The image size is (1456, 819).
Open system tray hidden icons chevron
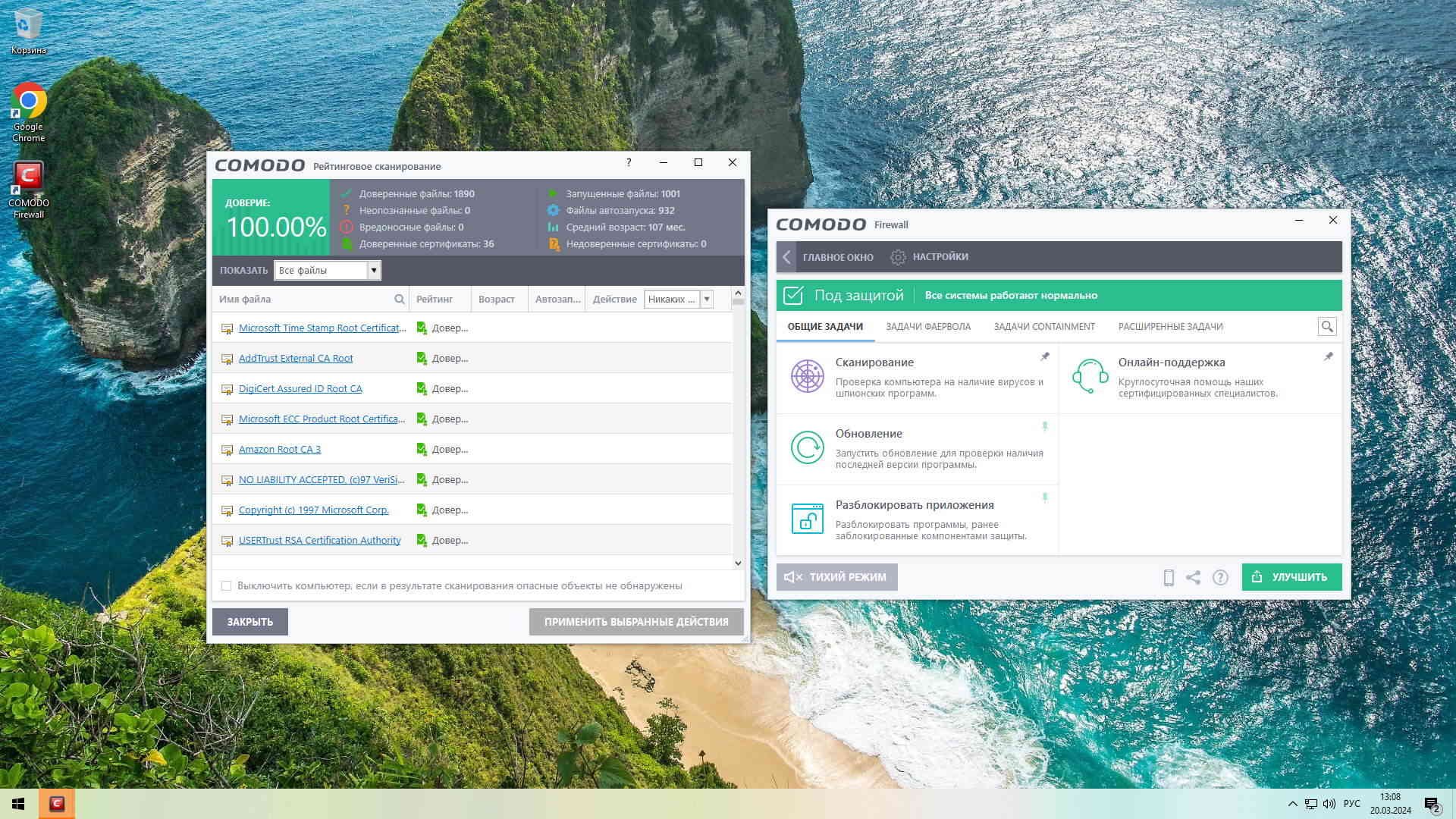tap(1292, 804)
